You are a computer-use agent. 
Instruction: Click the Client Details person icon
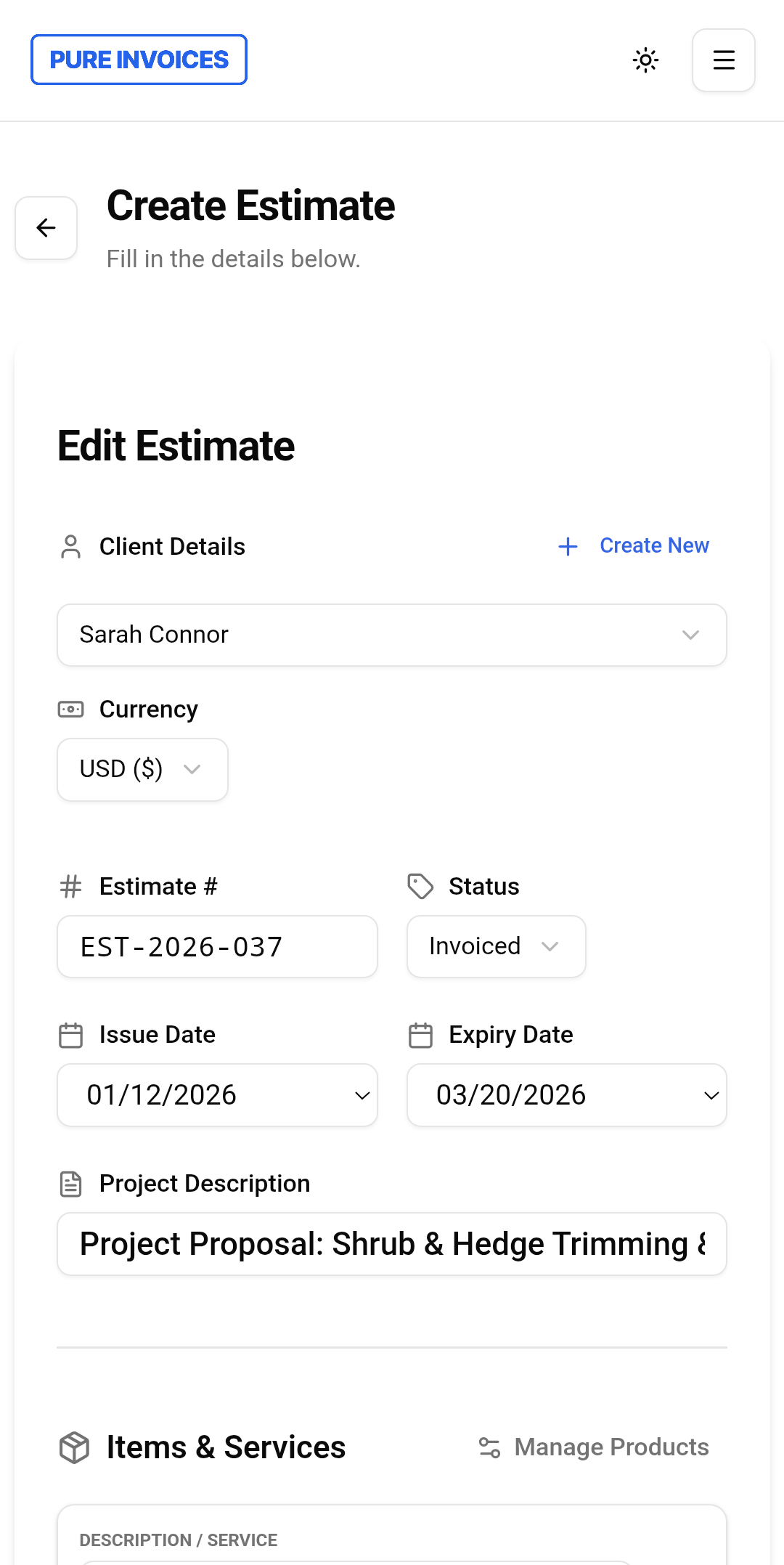(71, 547)
